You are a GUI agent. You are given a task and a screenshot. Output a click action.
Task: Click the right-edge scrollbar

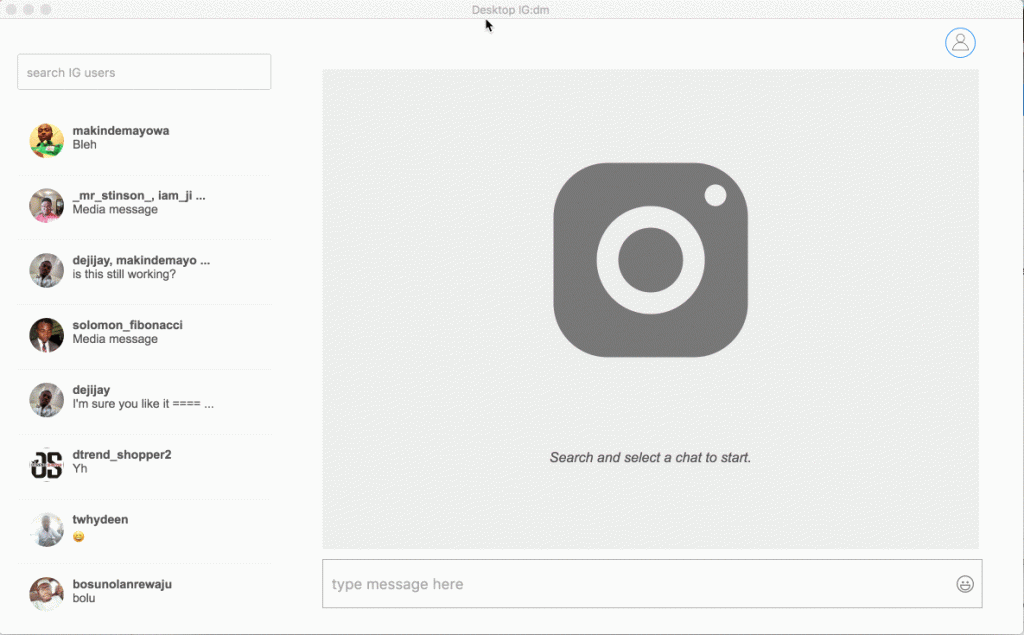tap(1020, 272)
